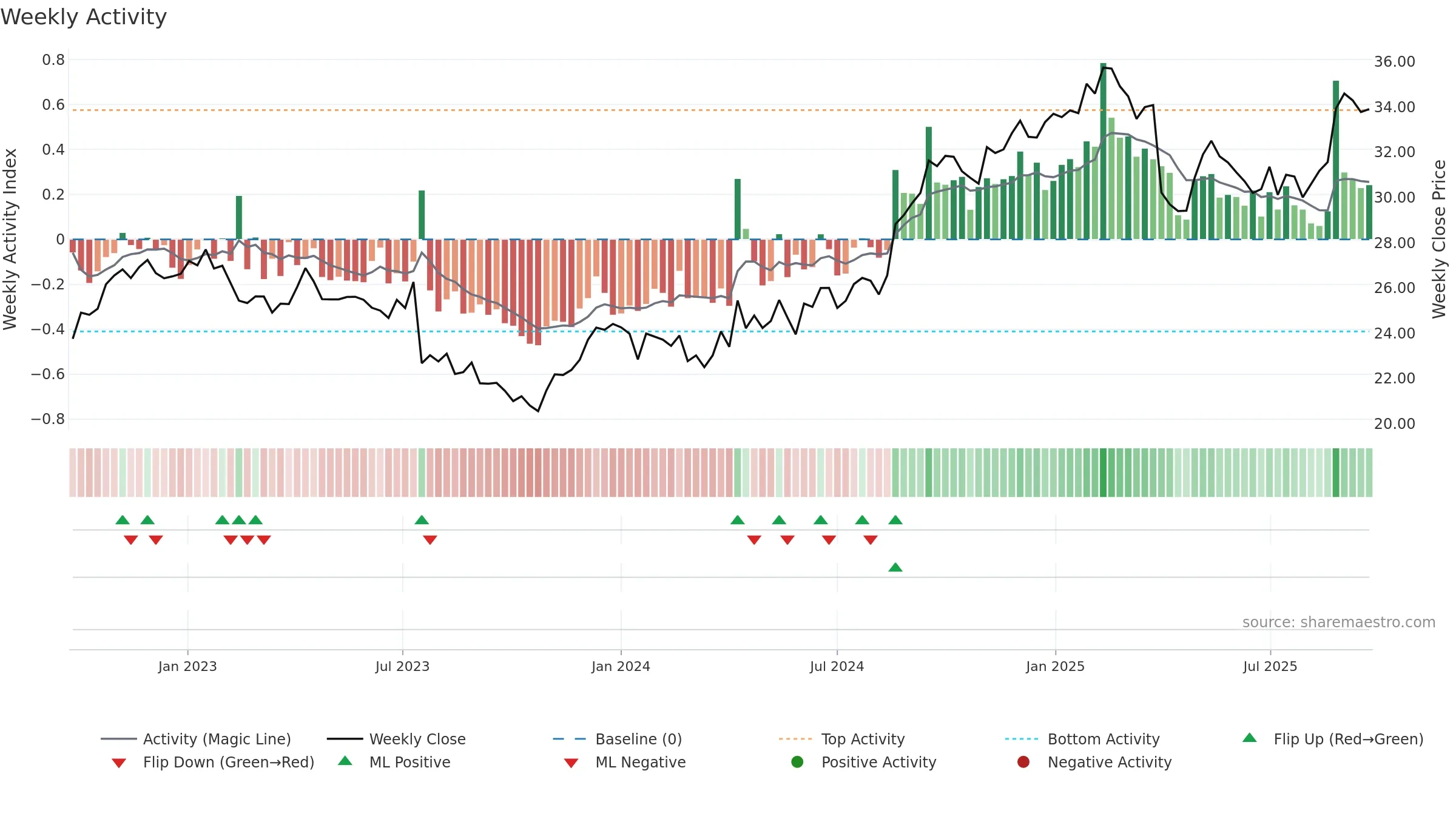This screenshot has width=1456, height=819.
Task: Click the Jul 2025 x-axis label
Action: [1270, 666]
